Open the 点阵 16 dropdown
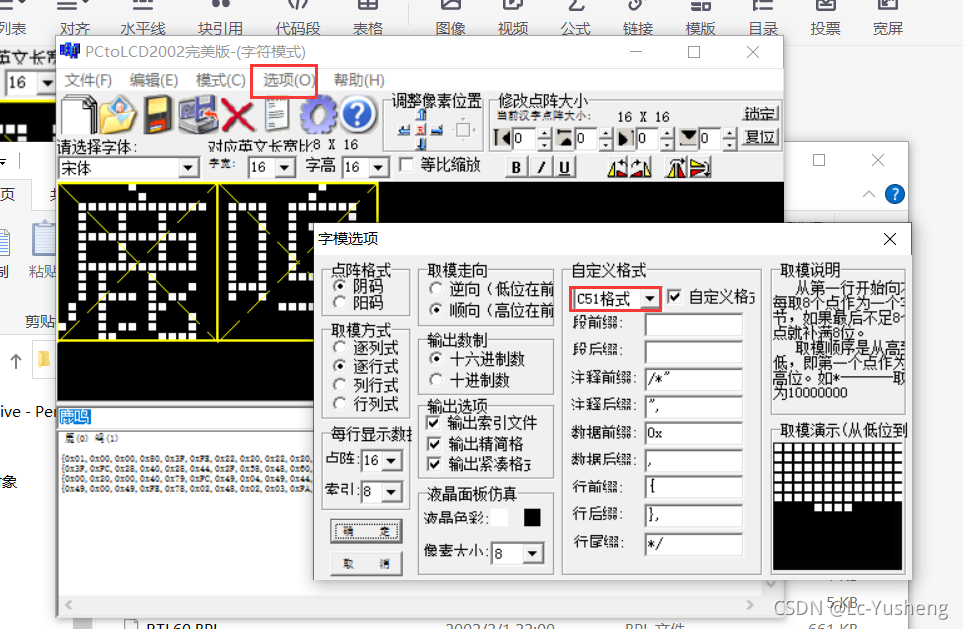The image size is (963, 629). pos(392,460)
